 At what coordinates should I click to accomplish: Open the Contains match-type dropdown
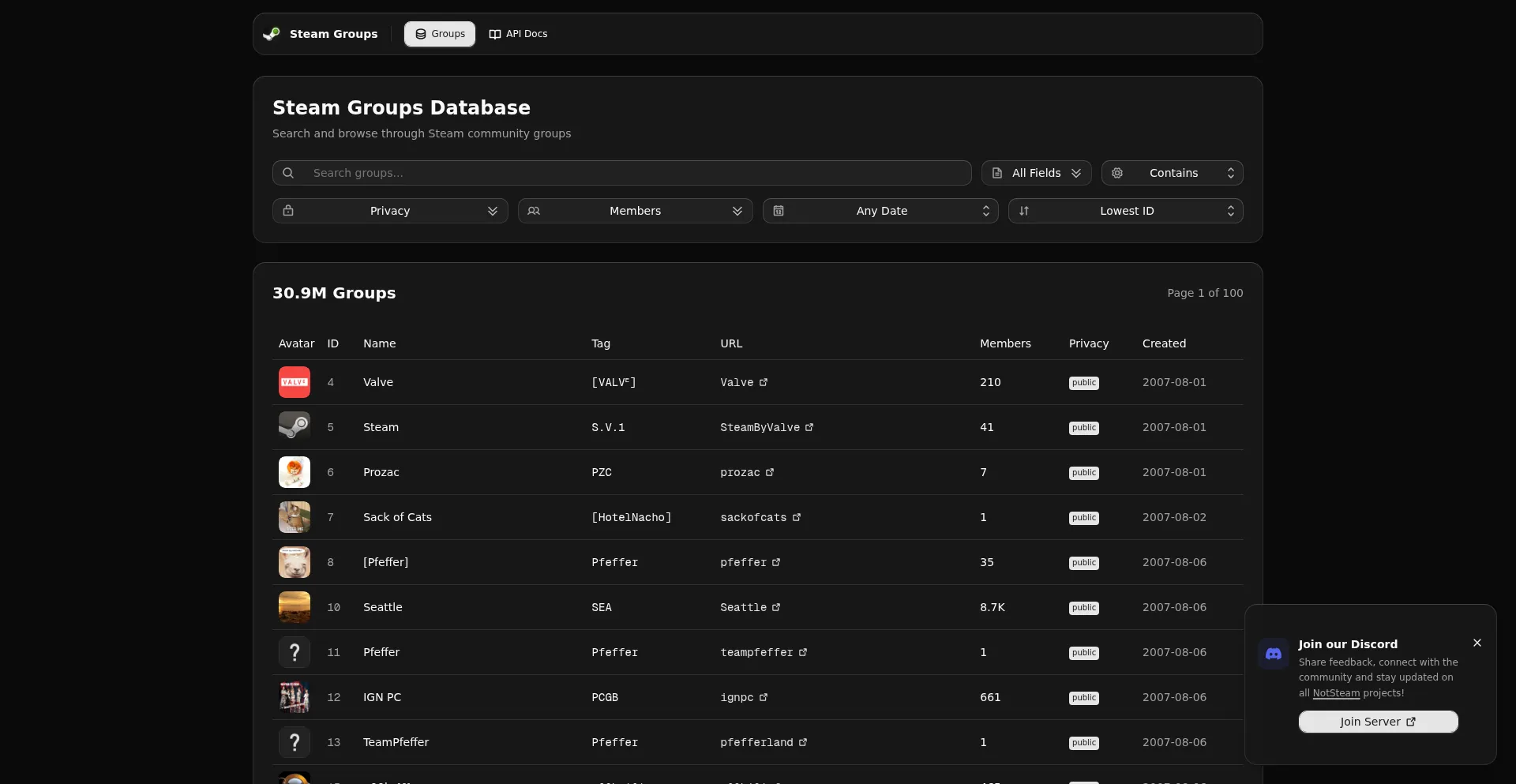(x=1173, y=173)
